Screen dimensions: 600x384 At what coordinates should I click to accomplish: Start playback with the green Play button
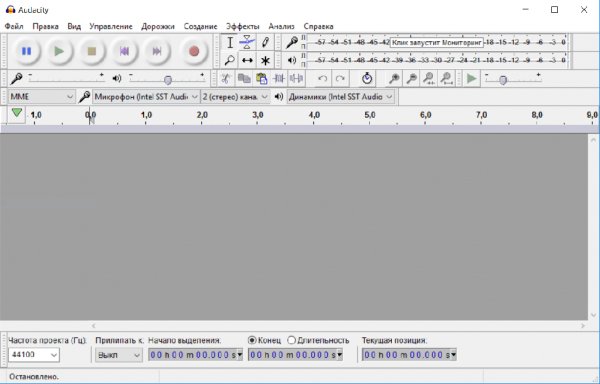tap(59, 51)
